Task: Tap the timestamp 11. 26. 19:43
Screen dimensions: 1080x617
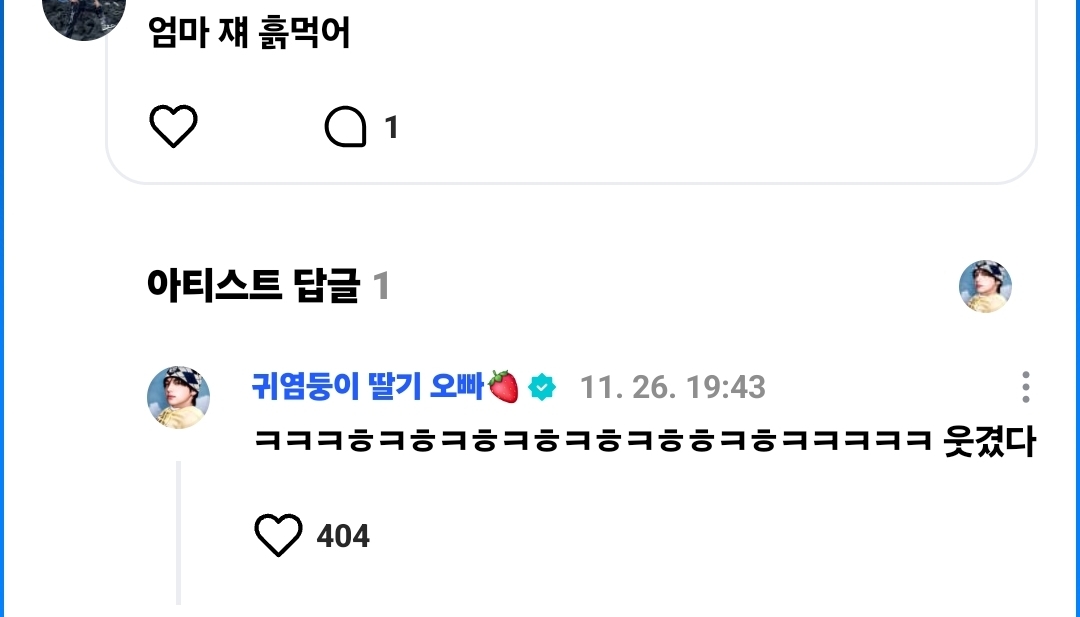Action: pyautogui.click(x=672, y=387)
